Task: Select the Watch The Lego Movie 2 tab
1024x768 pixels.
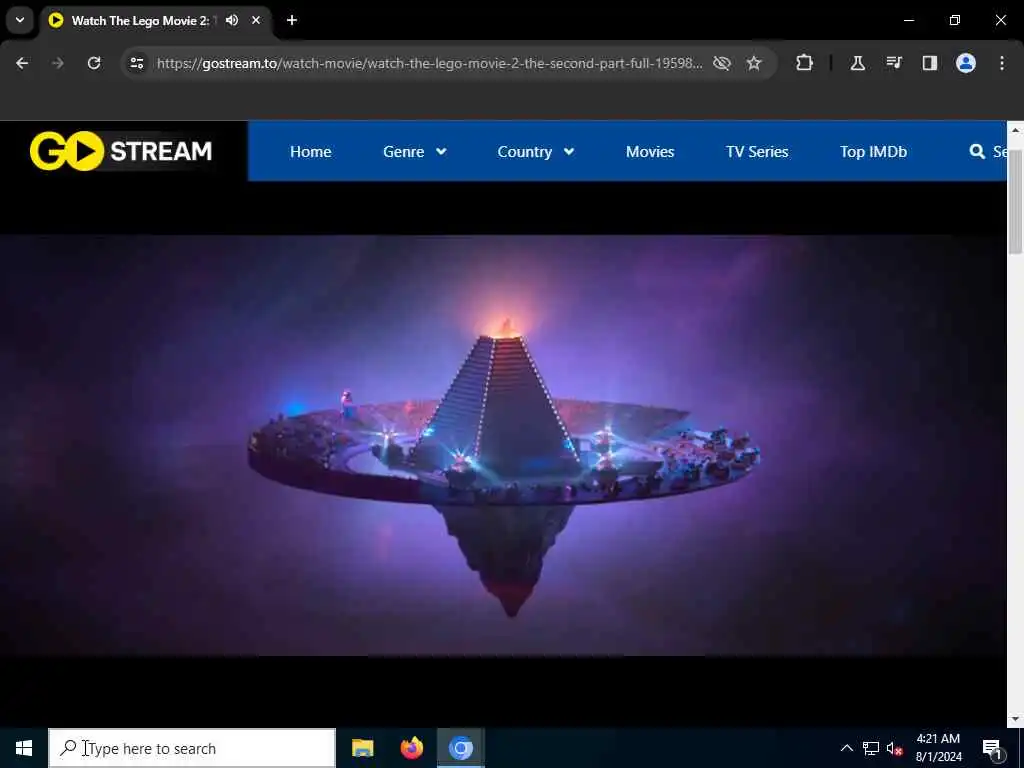Action: click(140, 20)
